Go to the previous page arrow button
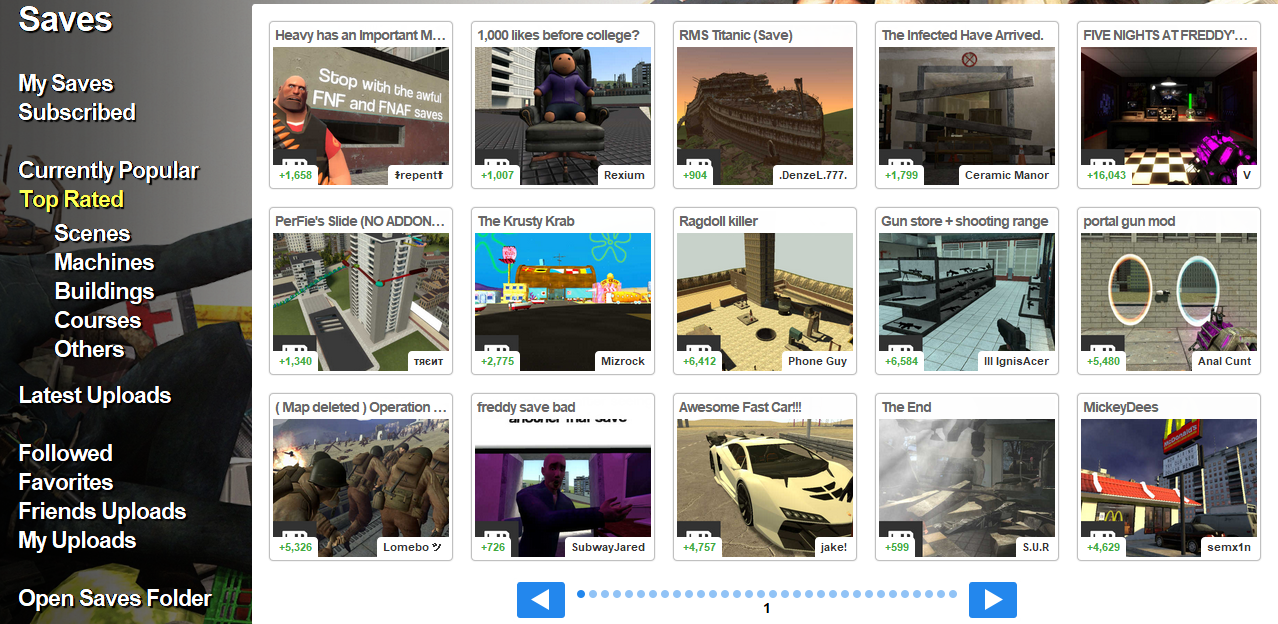1278x624 pixels. pos(541,600)
